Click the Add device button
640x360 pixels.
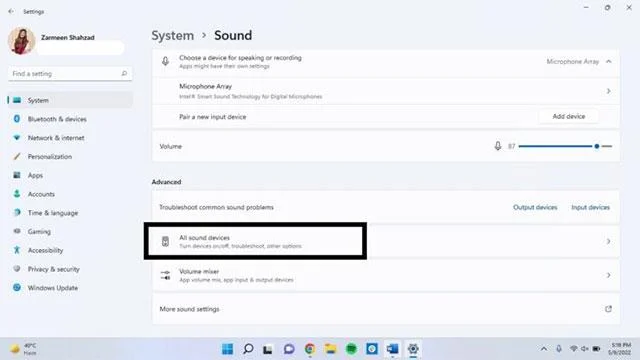[569, 116]
